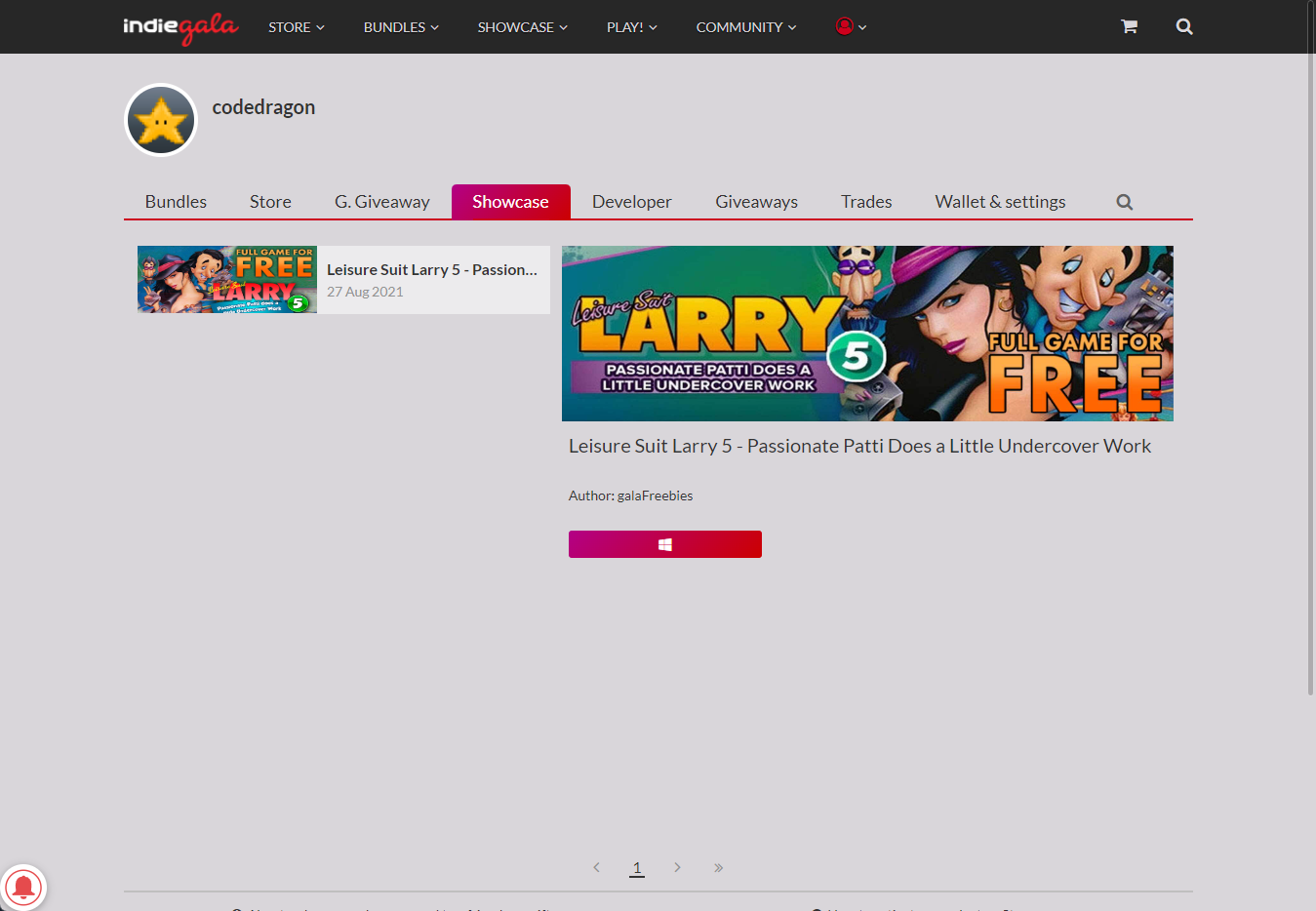
Task: Select the Showcase tab
Action: [510, 202]
